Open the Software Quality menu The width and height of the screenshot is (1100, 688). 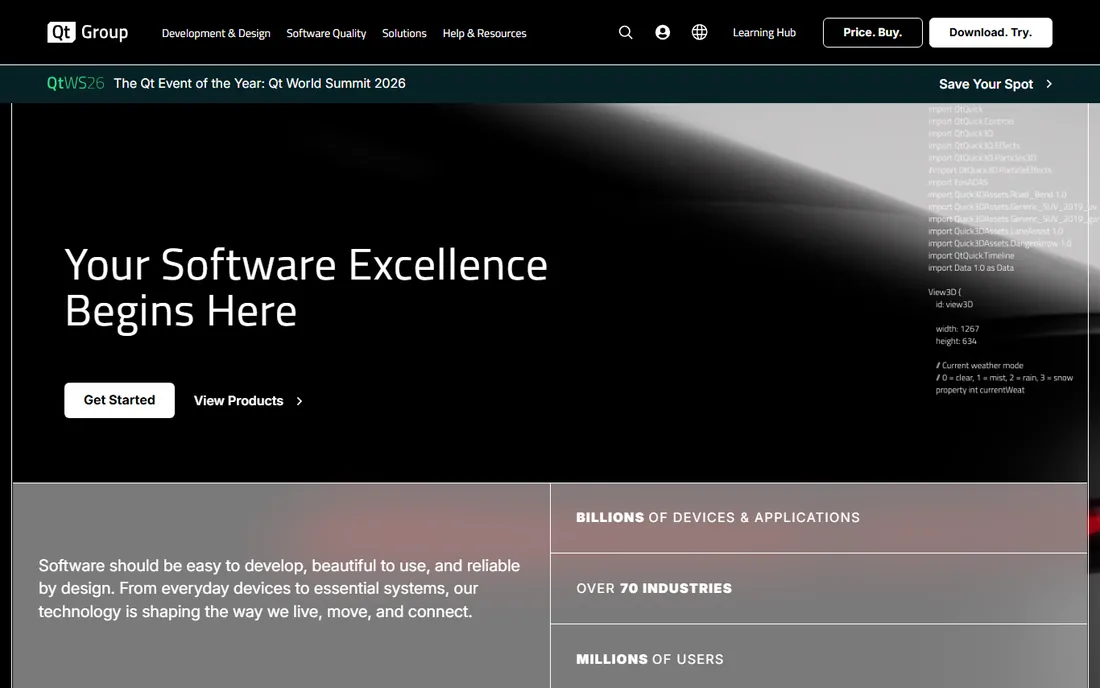(326, 33)
